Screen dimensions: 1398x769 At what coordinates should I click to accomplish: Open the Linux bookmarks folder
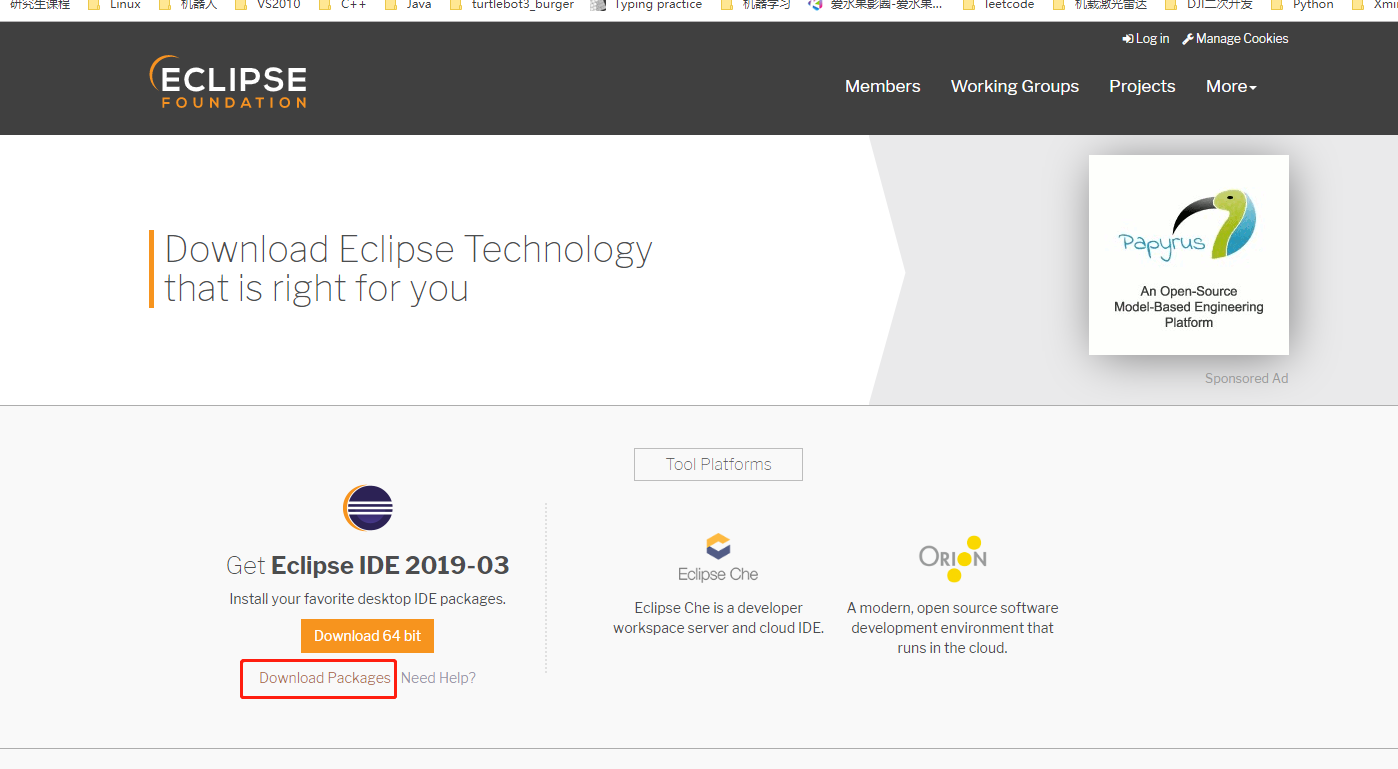[x=124, y=5]
